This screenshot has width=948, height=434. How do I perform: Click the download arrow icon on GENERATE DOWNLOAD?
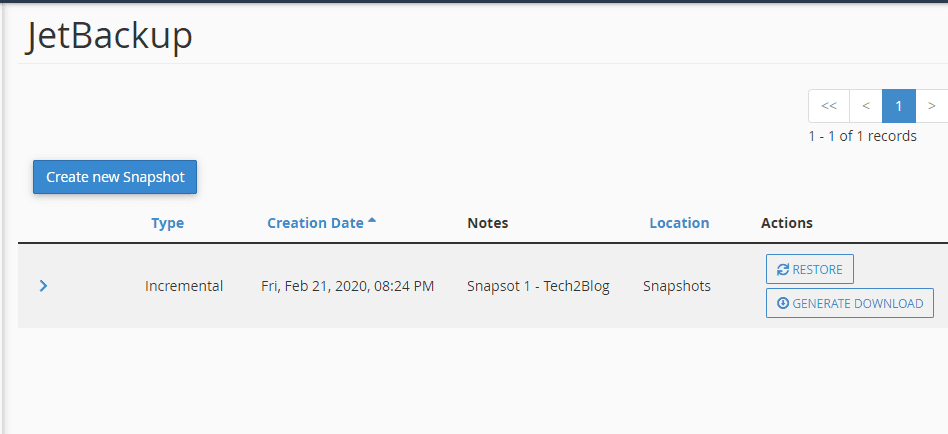tap(783, 303)
